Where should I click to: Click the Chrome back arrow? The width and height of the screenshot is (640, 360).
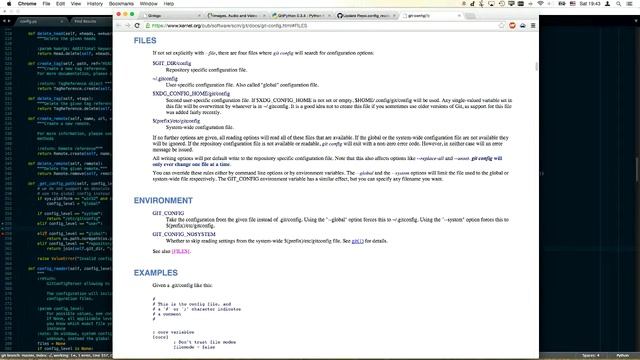click(x=118, y=25)
